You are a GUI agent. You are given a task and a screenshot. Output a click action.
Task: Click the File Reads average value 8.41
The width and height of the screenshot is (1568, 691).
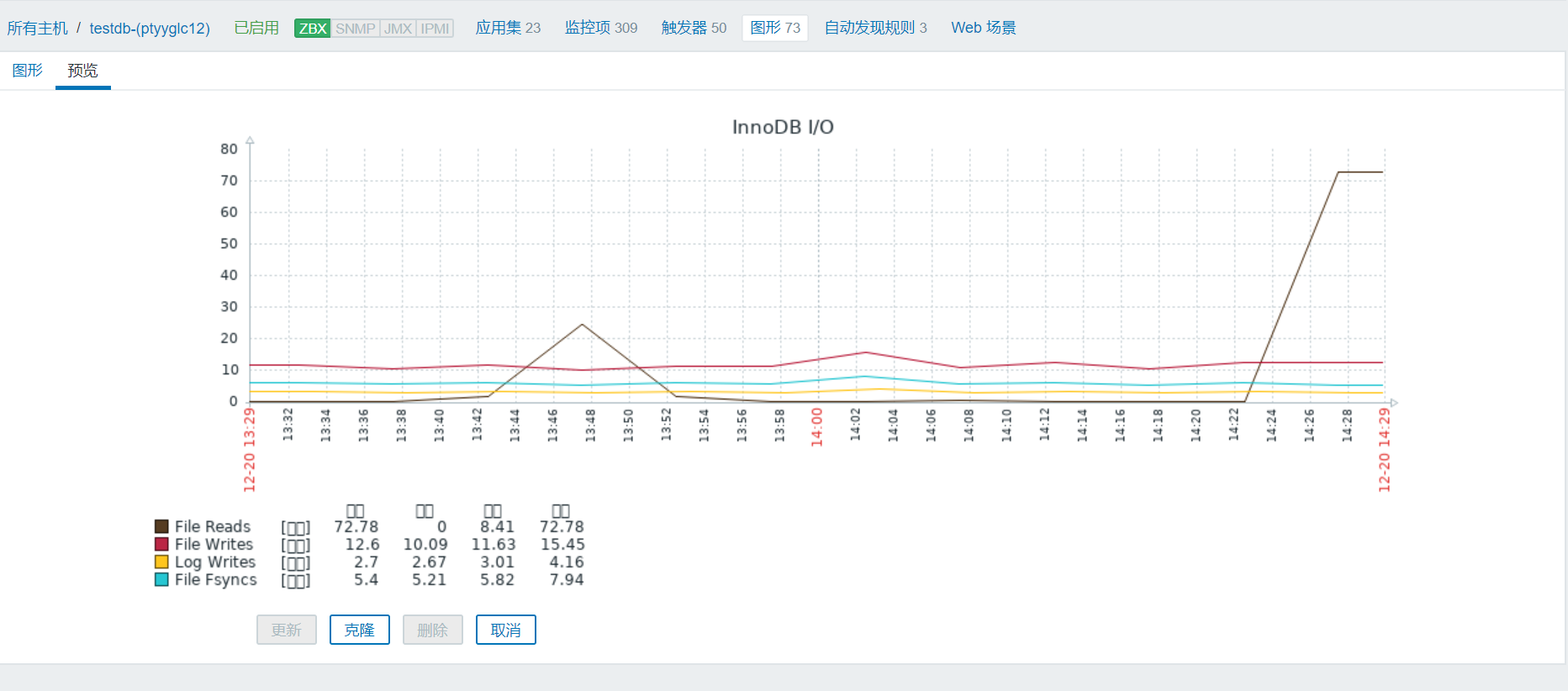click(x=497, y=526)
